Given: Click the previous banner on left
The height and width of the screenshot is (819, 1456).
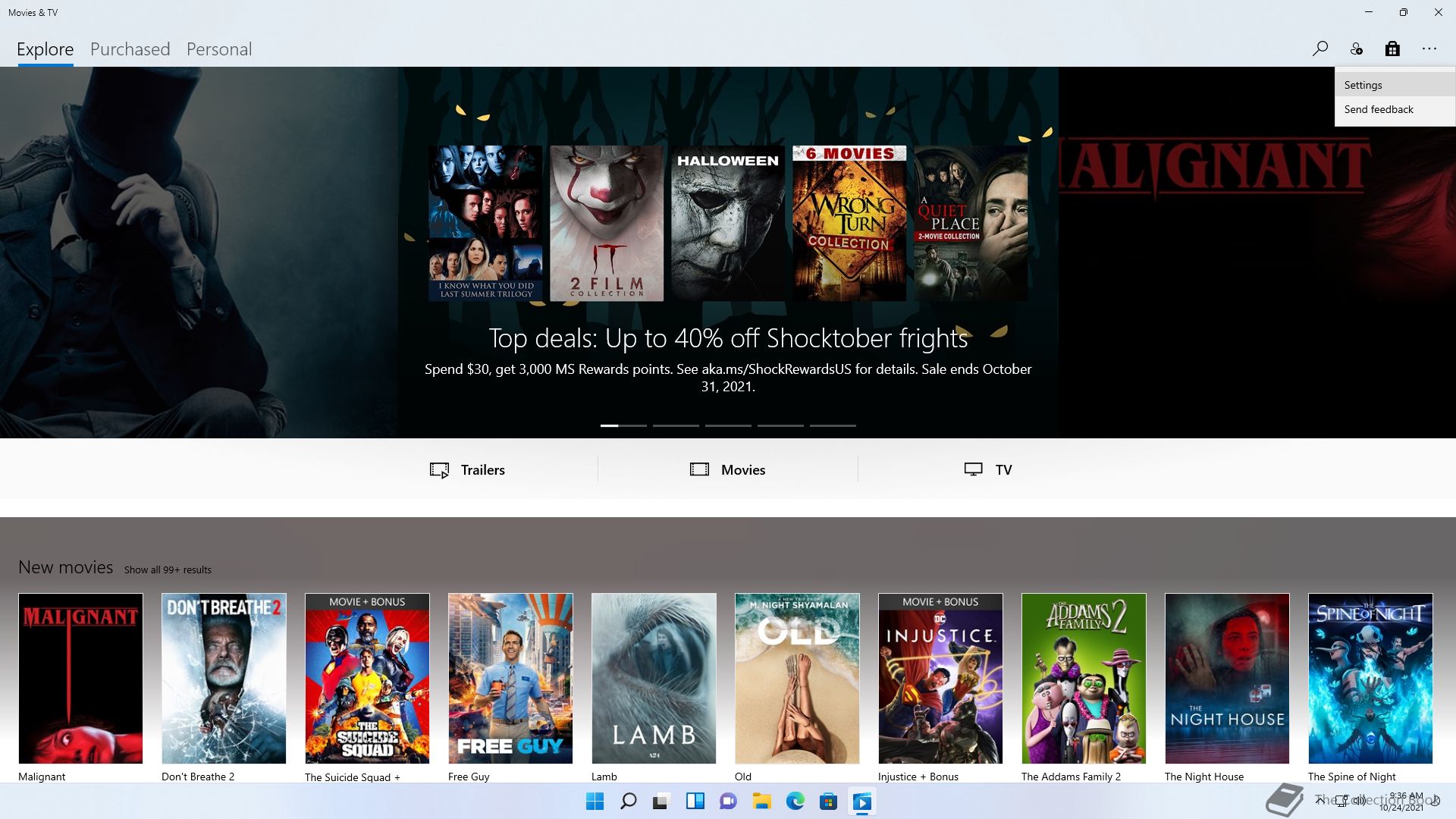Looking at the screenshot, I should tap(199, 253).
